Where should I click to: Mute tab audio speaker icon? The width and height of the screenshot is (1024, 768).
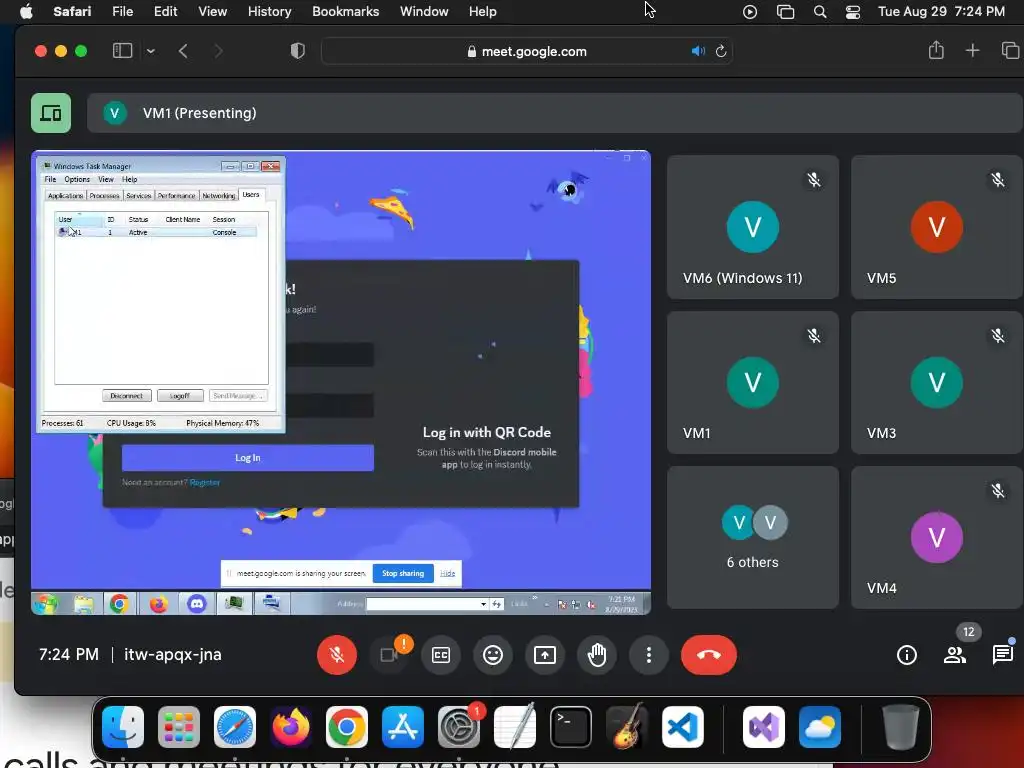[x=698, y=51]
